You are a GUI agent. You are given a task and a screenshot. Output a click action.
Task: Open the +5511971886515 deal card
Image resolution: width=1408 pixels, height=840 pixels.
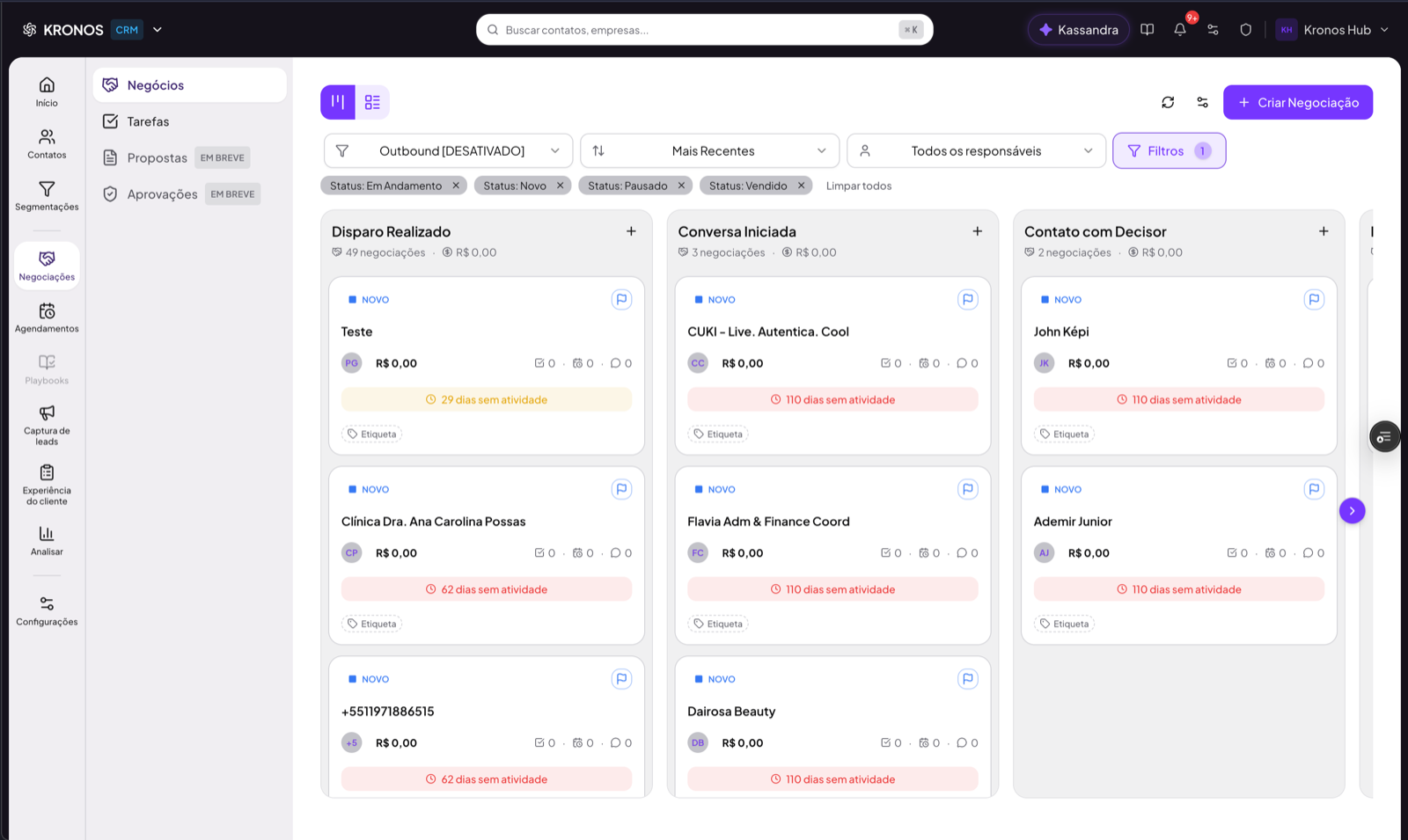pos(487,726)
